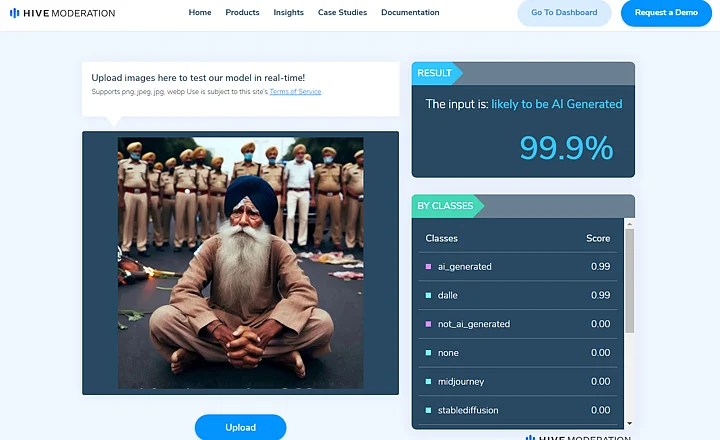This screenshot has height=440, width=720.
Task: Open the Terms of Service link
Action: pyautogui.click(x=295, y=92)
